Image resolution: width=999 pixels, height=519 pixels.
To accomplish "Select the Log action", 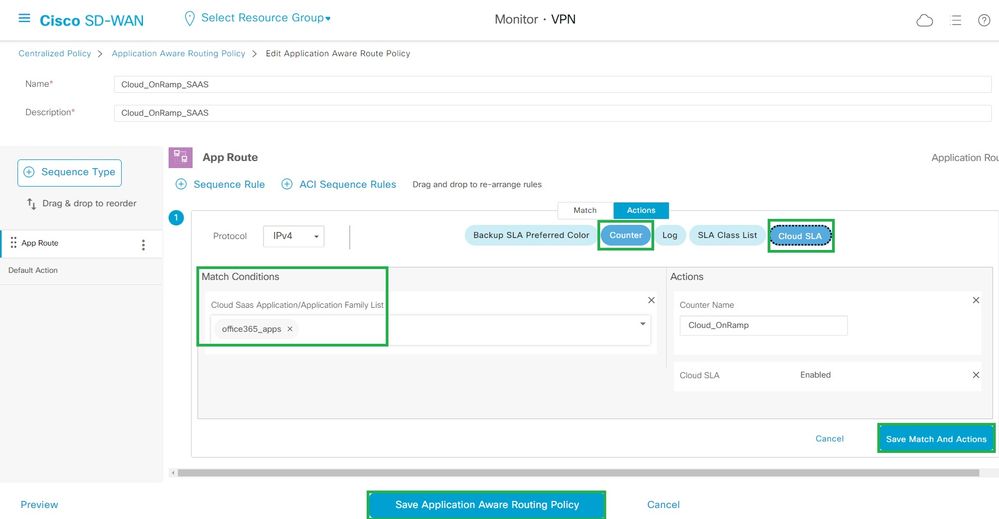I will tap(670, 235).
